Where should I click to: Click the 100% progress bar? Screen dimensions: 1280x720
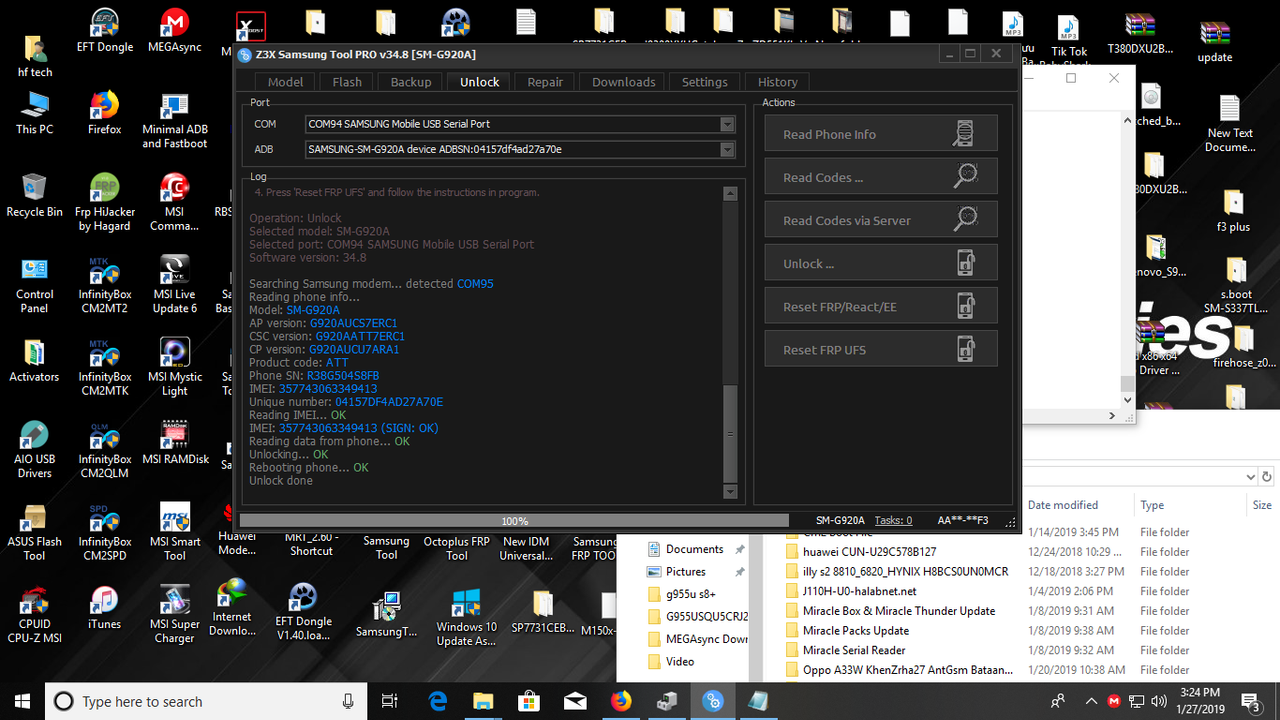point(515,520)
